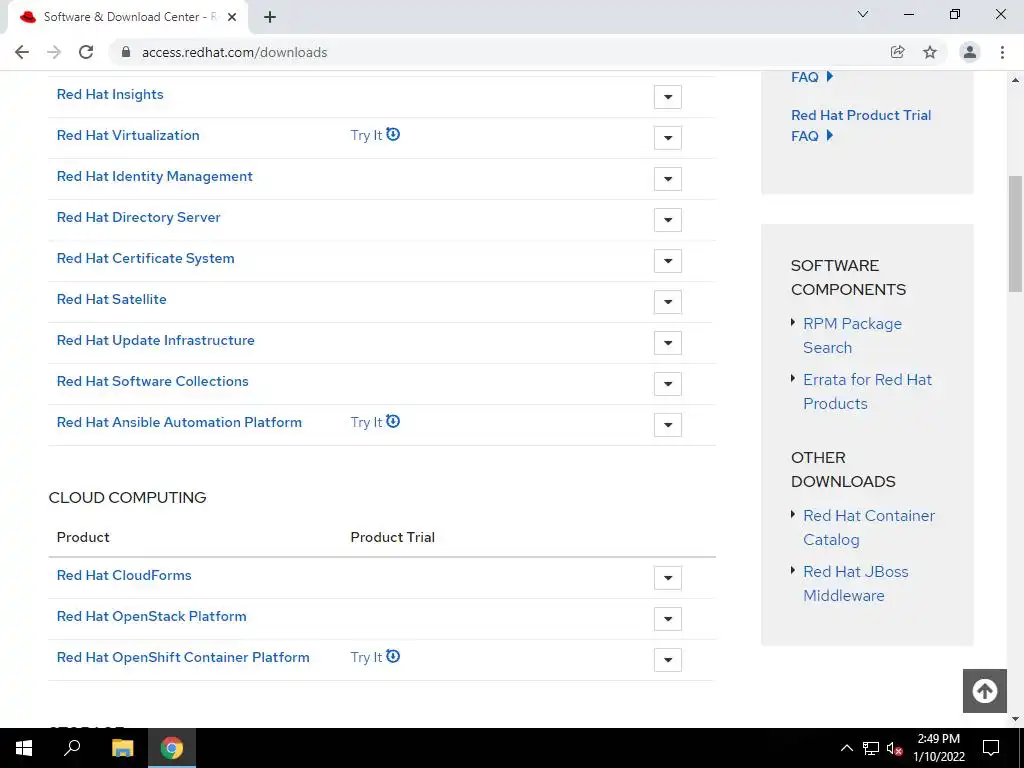Image resolution: width=1024 pixels, height=768 pixels.
Task: Click the taskbar clock showing 2:49 PM
Action: (x=938, y=748)
